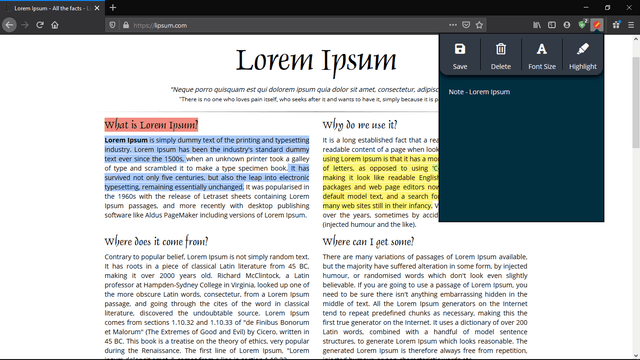Screen dimensions: 640x360
Task: Open the green shield extension
Action: pyautogui.click(x=582, y=24)
